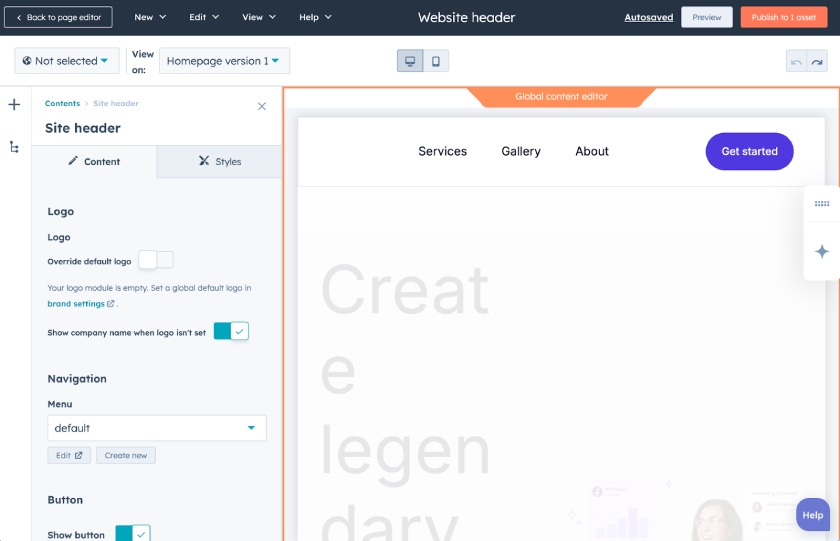Close the Site header panel
The image size is (840, 541).
(x=262, y=106)
